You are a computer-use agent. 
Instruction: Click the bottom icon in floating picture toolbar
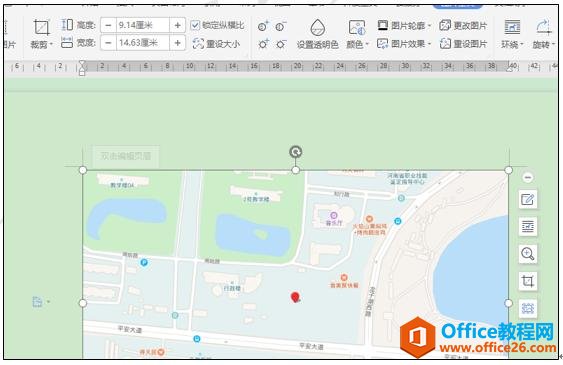click(x=528, y=308)
